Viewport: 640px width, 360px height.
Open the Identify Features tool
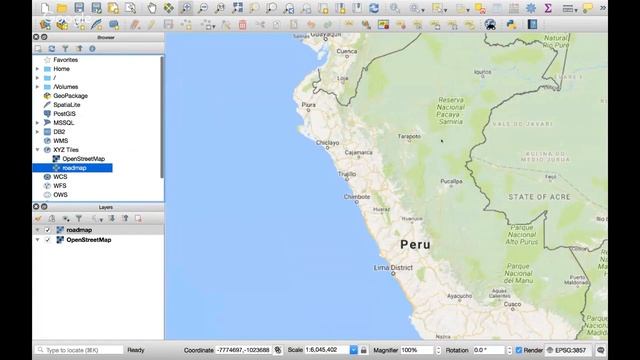395,8
